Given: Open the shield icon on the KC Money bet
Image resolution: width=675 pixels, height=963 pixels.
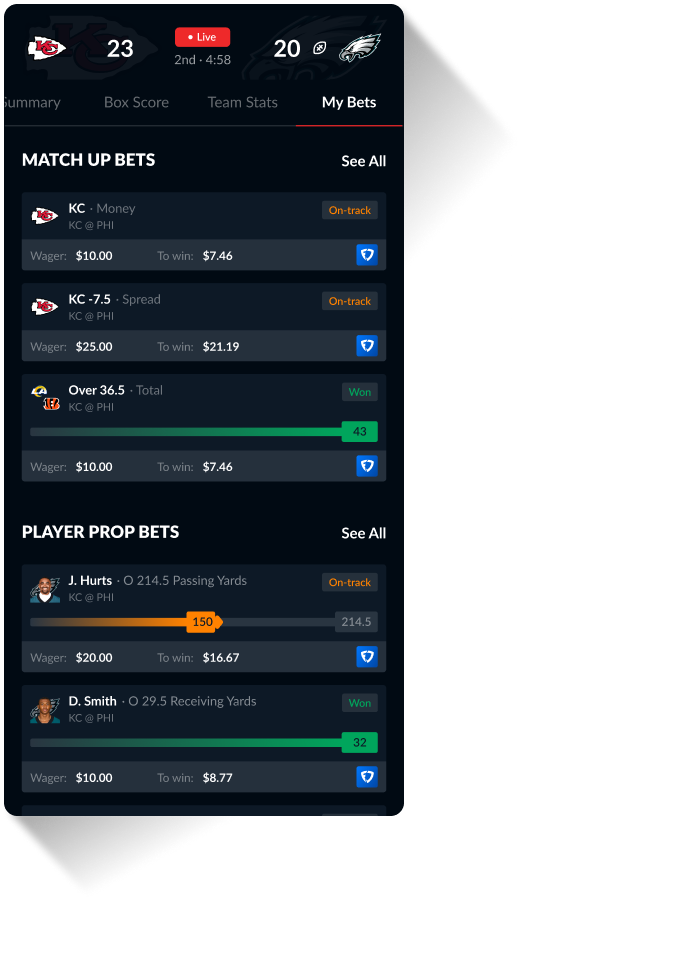Looking at the screenshot, I should click(367, 255).
